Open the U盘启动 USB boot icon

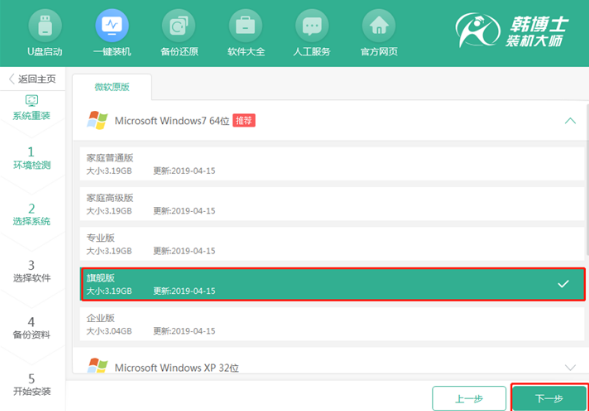(x=45, y=26)
